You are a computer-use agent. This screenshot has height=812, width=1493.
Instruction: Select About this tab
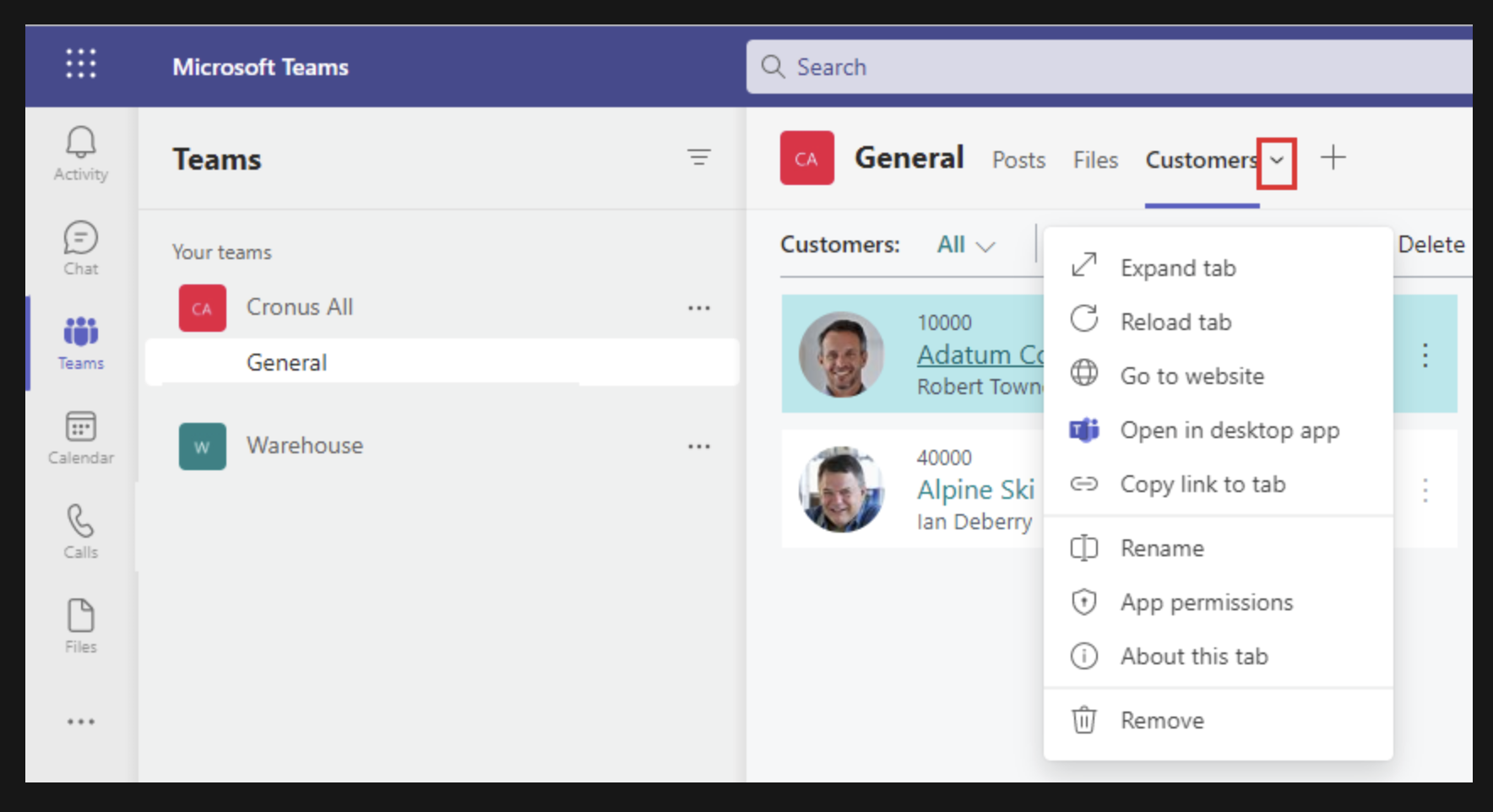(1218, 656)
